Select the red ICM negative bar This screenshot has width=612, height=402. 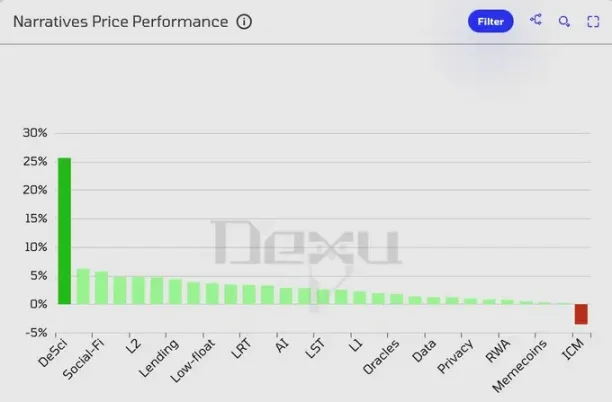click(x=580, y=314)
